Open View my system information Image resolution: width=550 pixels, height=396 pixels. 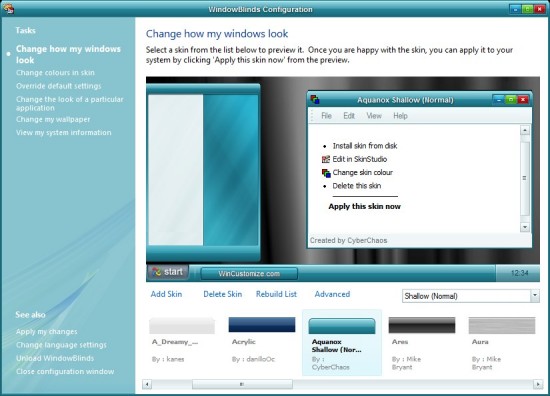[63, 133]
